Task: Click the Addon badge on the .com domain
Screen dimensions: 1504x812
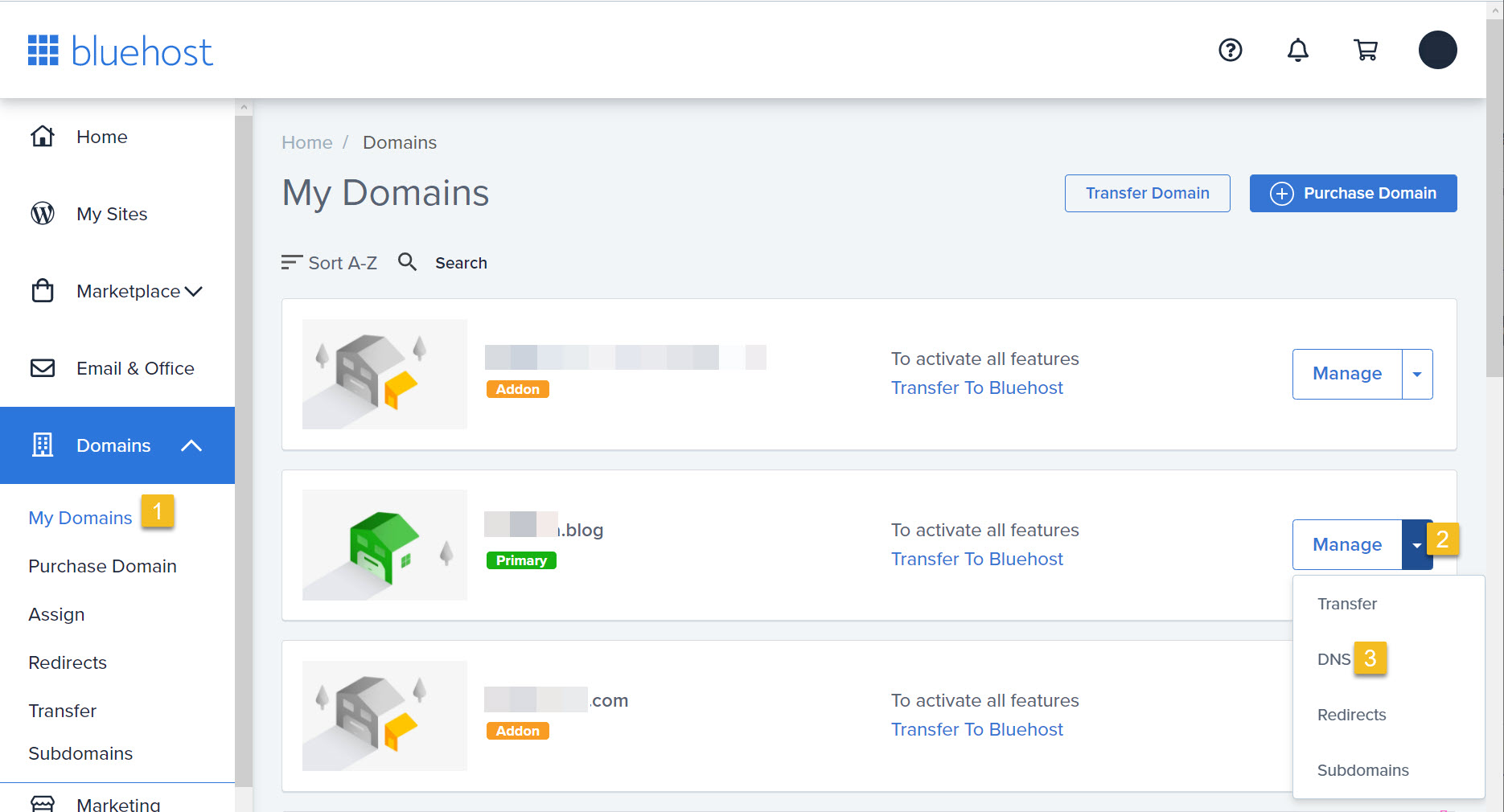Action: pyautogui.click(x=518, y=731)
